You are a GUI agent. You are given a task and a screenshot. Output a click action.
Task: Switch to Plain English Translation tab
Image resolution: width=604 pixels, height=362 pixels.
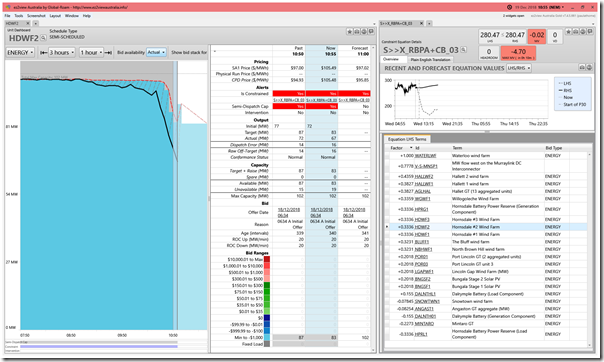(430, 60)
